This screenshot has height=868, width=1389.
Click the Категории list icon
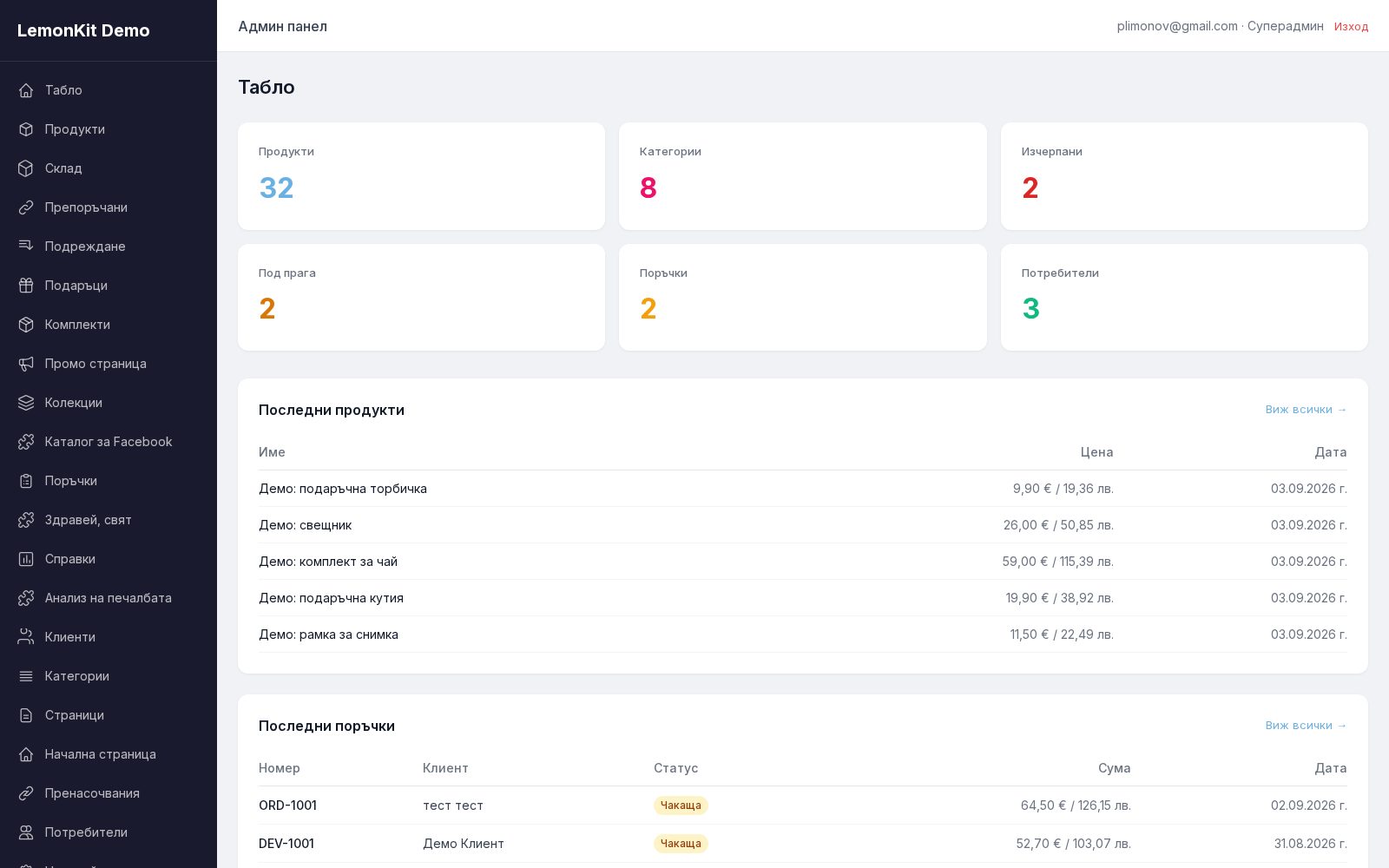pos(26,676)
